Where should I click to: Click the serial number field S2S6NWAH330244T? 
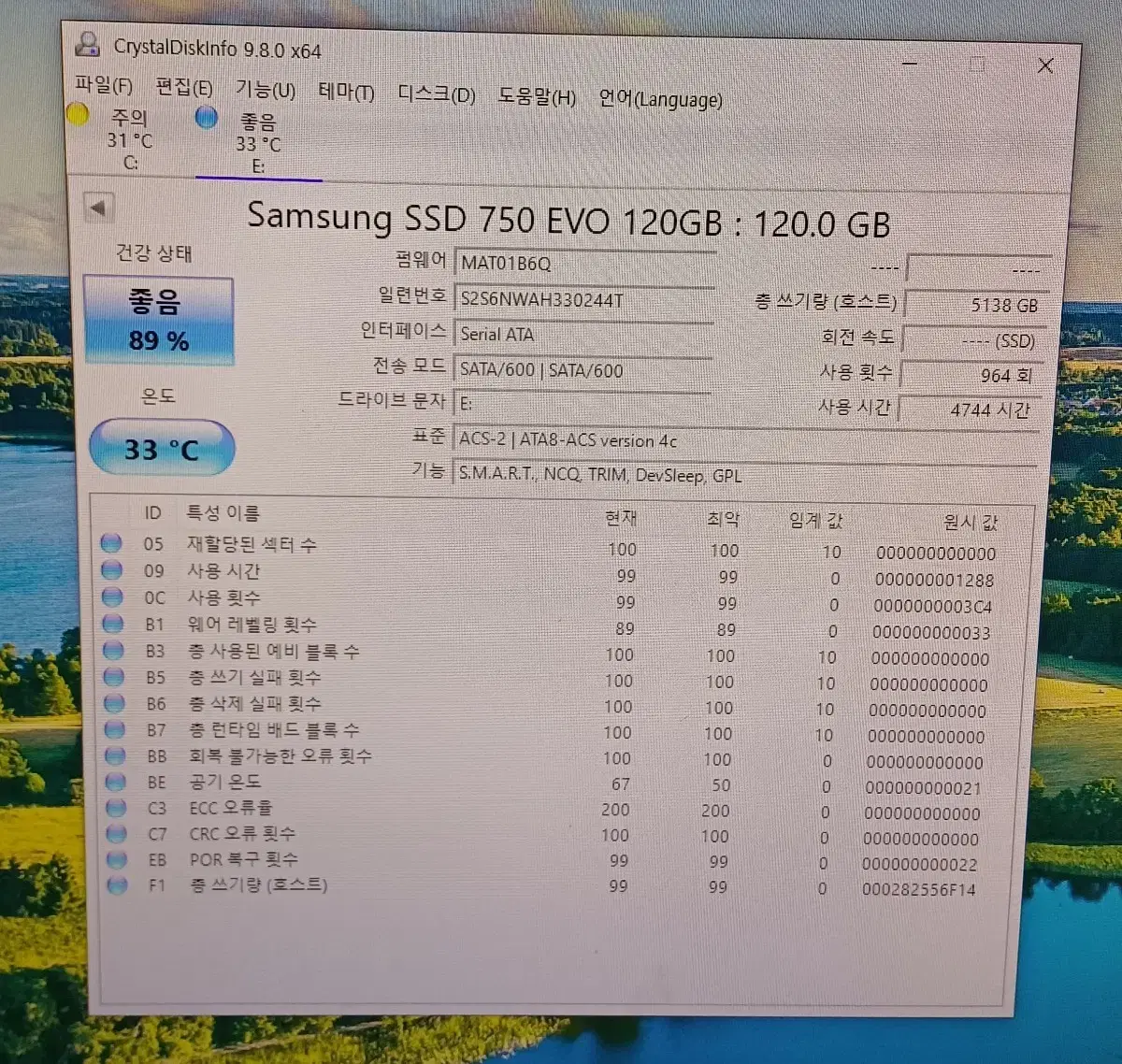[584, 299]
